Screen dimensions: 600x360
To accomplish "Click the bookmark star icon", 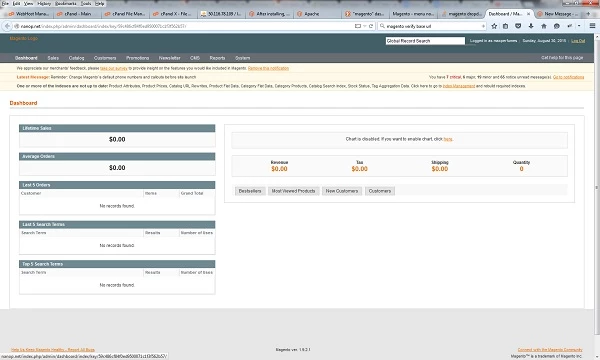I will coord(494,26).
